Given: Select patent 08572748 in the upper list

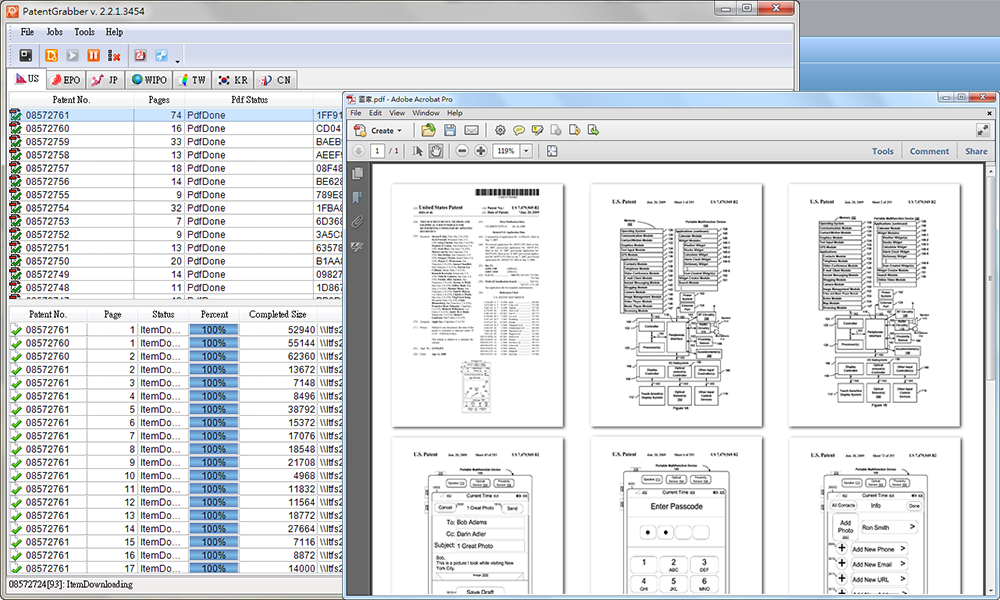Looking at the screenshot, I should [x=175, y=288].
